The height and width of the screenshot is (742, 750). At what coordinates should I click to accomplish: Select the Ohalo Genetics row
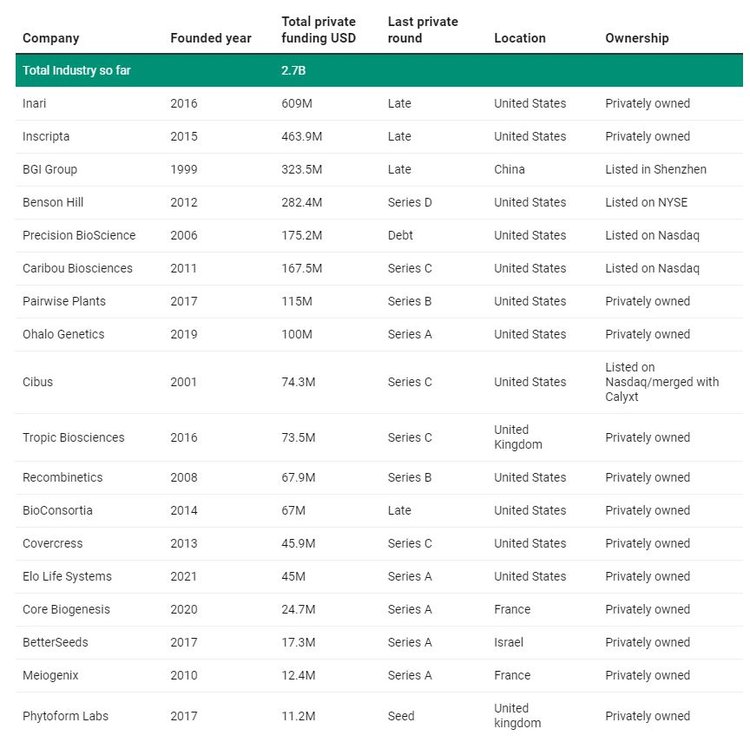(x=379, y=334)
